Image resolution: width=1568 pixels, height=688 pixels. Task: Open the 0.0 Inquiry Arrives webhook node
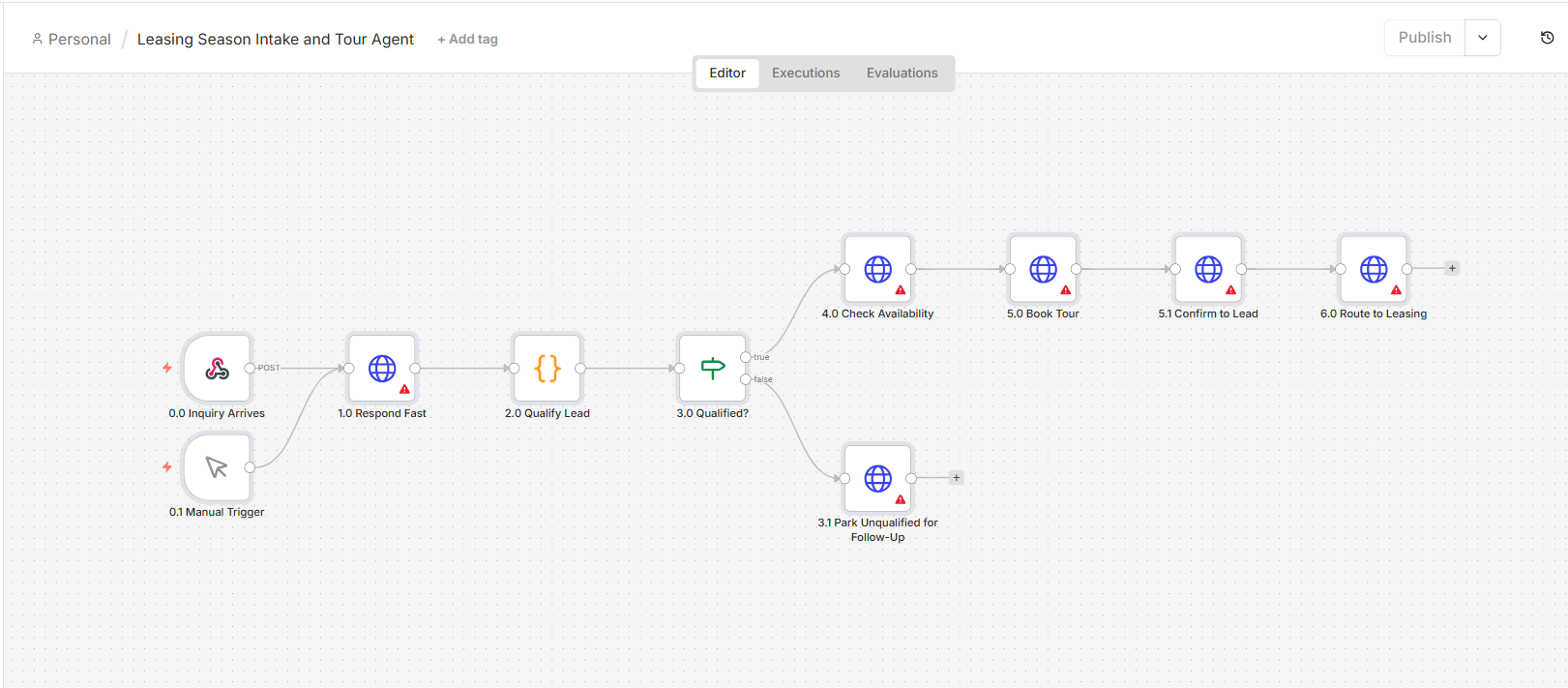coord(217,368)
